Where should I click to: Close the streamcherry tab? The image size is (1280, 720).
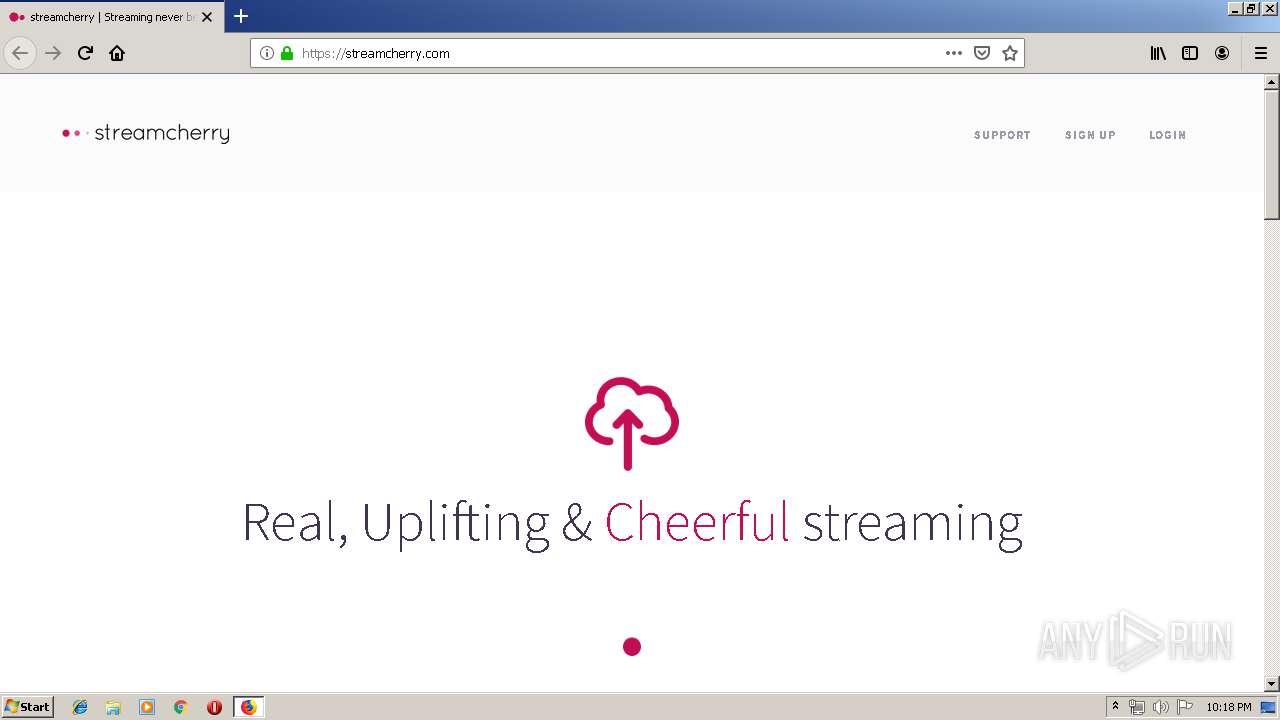click(207, 17)
